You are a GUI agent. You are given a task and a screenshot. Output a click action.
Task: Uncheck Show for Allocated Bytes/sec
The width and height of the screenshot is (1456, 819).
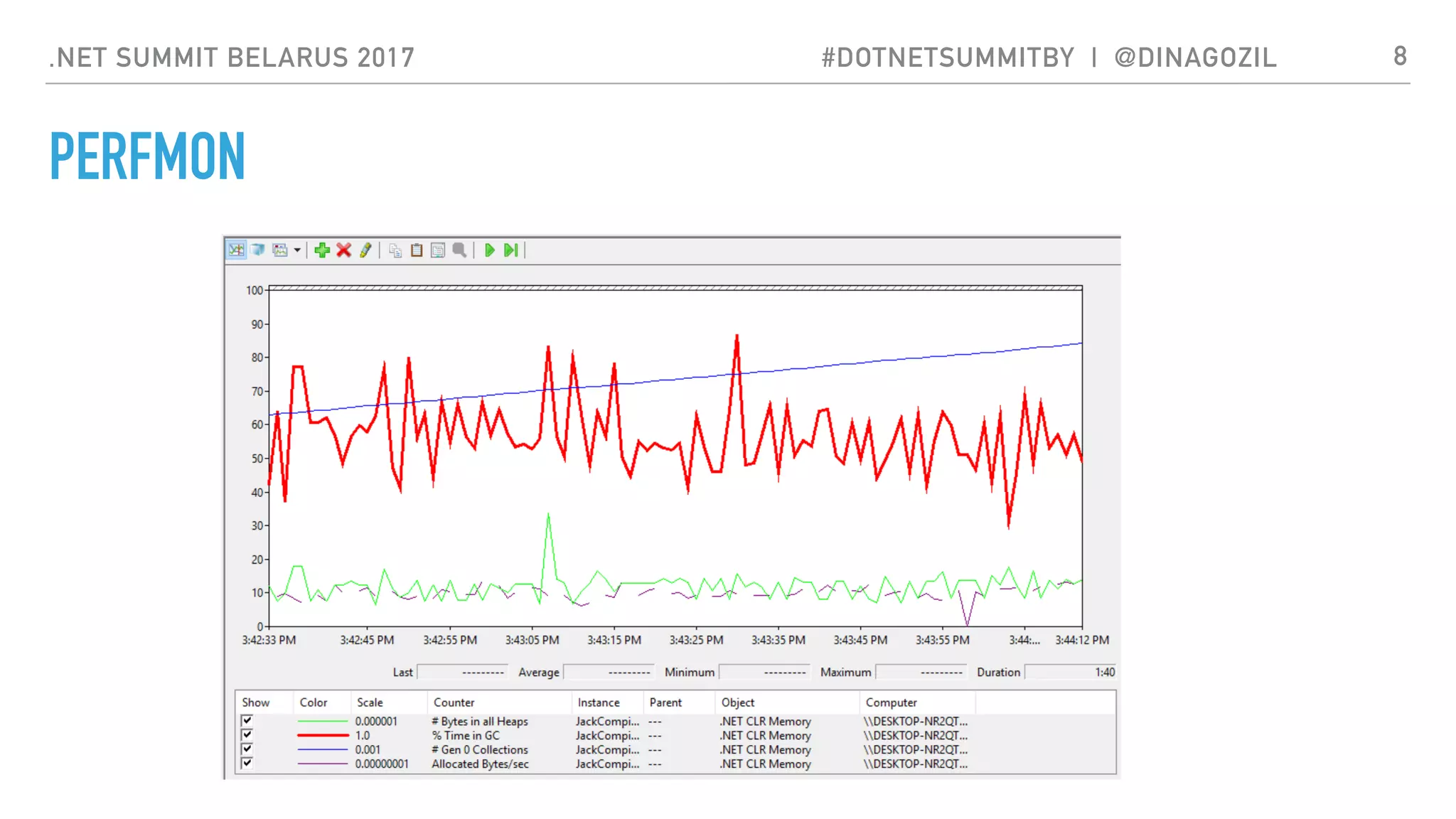[x=247, y=764]
